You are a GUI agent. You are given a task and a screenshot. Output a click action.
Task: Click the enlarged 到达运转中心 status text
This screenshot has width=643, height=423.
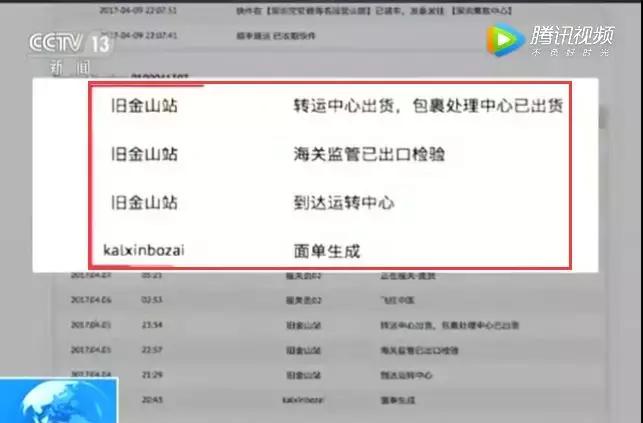344,202
